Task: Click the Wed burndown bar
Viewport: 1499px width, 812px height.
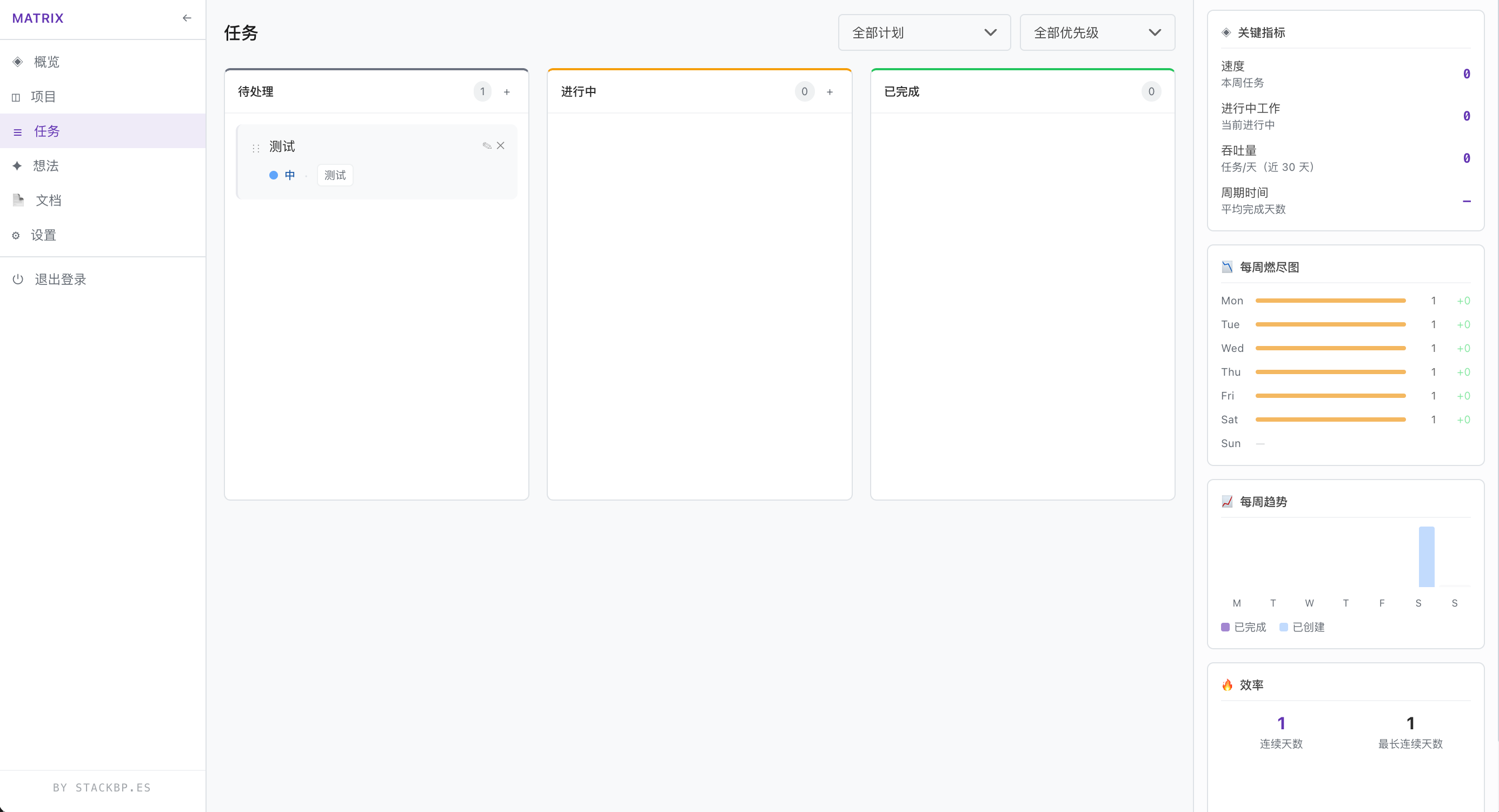Action: click(1330, 348)
